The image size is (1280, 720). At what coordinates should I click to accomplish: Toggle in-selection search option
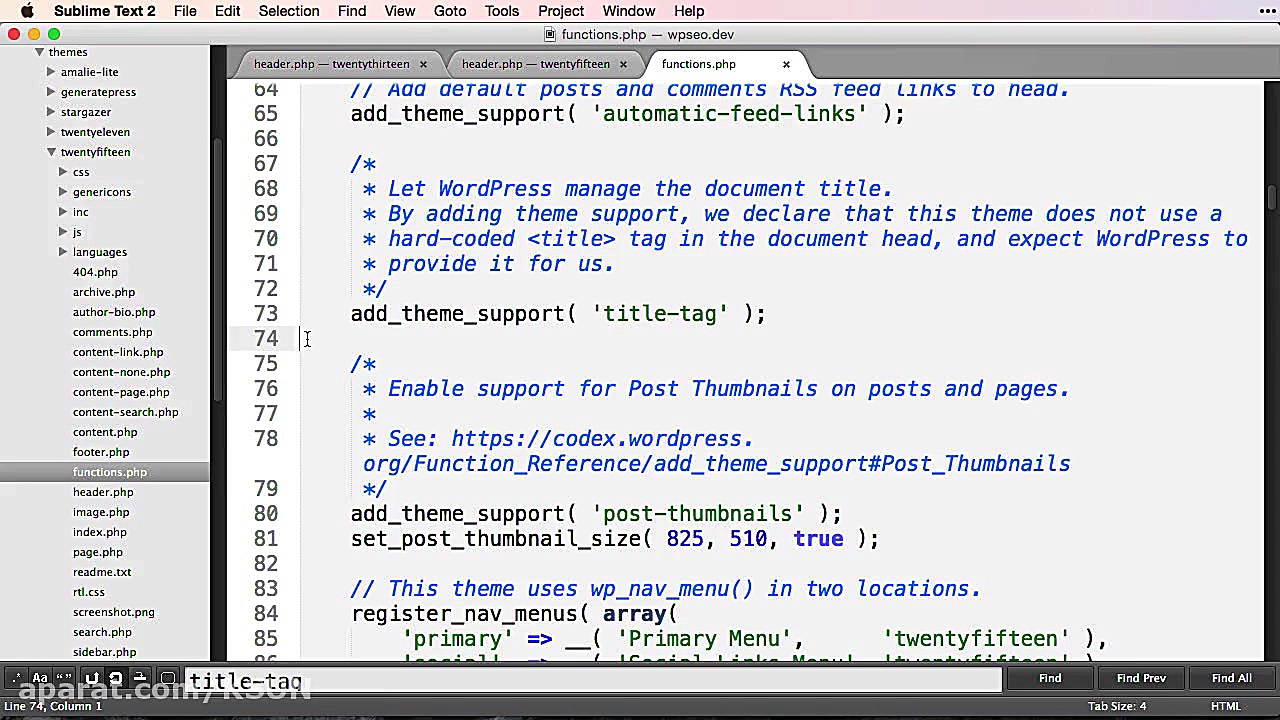[x=141, y=679]
